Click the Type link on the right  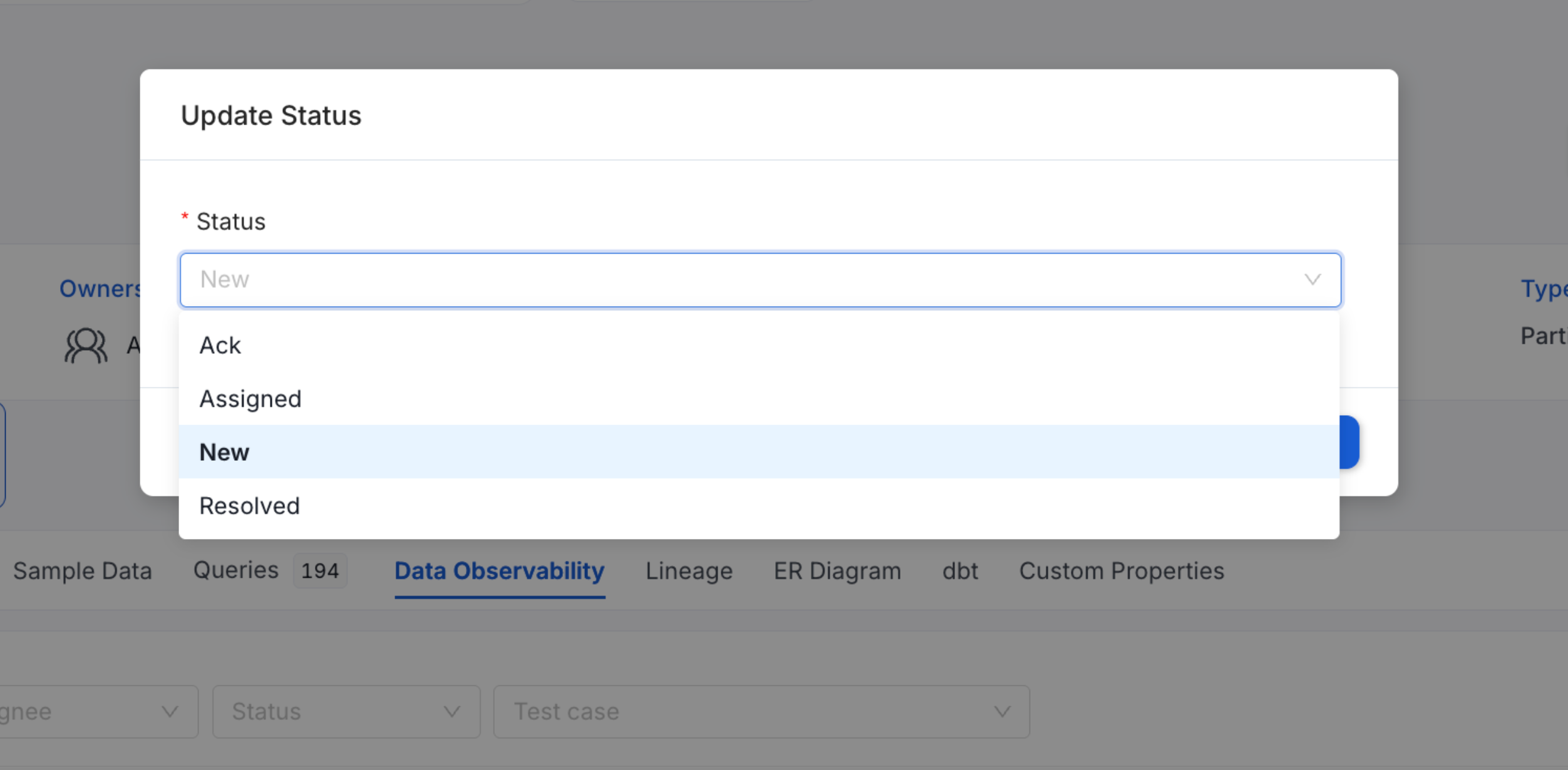pyautogui.click(x=1545, y=288)
